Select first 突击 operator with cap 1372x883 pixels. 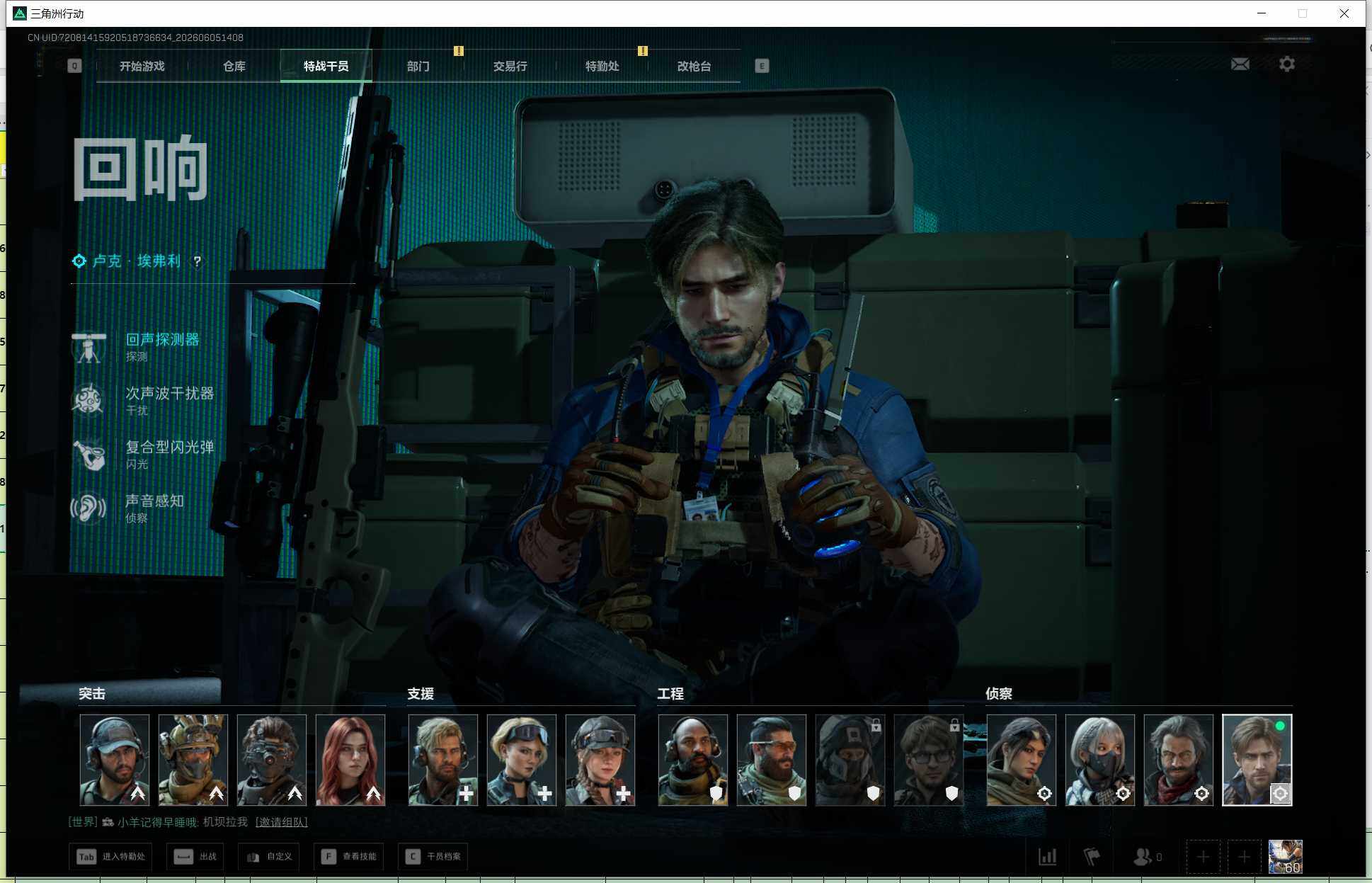[x=115, y=760]
